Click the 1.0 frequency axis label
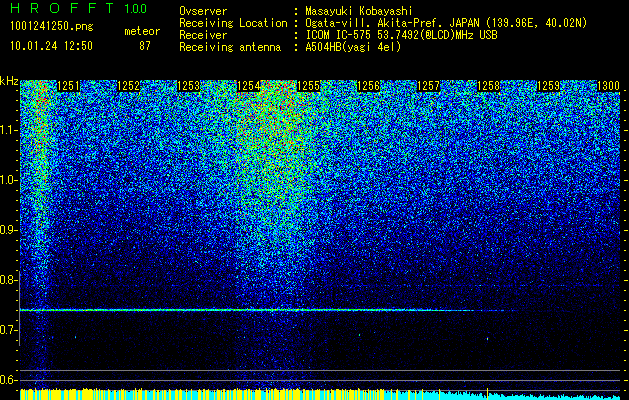Viewport: 629px width, 400px height. click(x=8, y=180)
